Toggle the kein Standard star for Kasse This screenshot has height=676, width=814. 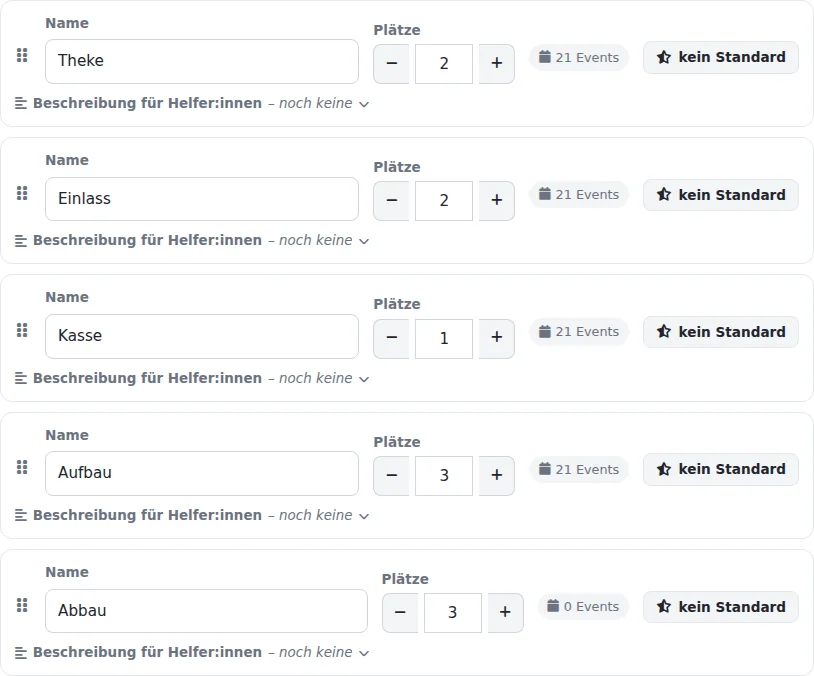coord(721,332)
